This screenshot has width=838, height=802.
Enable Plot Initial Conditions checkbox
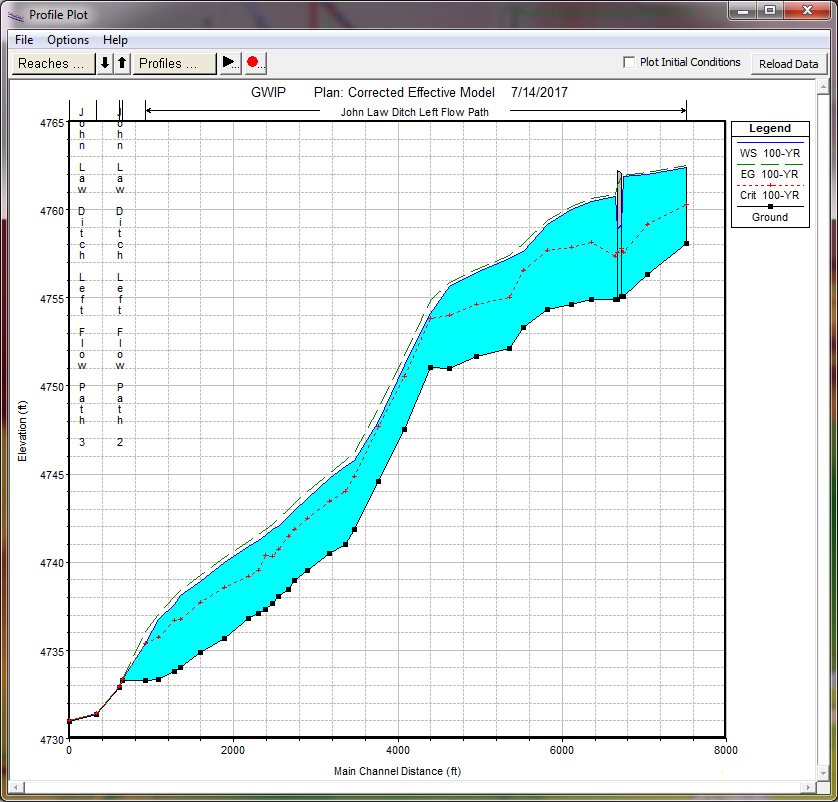click(629, 62)
